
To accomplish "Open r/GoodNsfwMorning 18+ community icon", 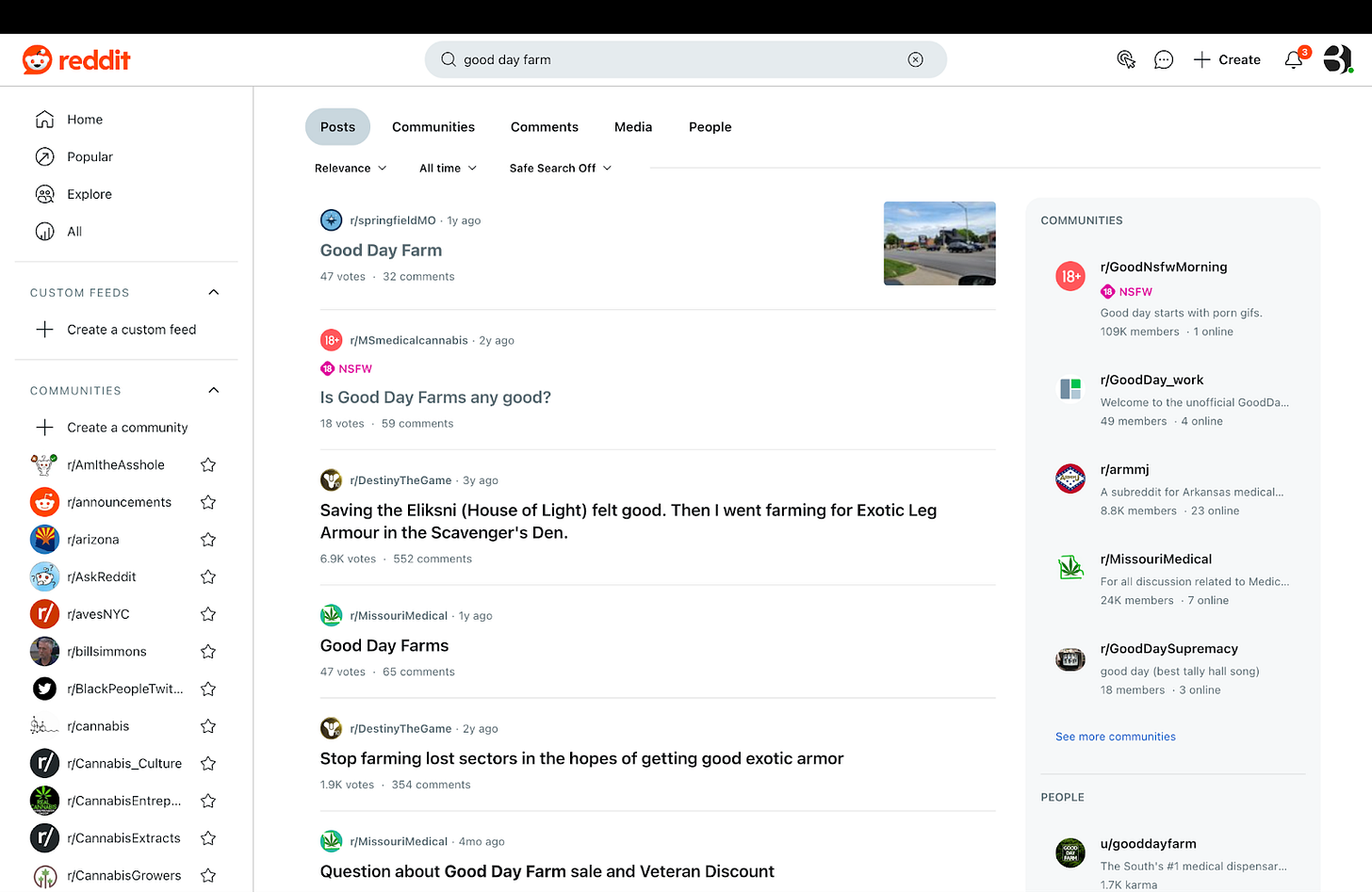I will [x=1070, y=276].
